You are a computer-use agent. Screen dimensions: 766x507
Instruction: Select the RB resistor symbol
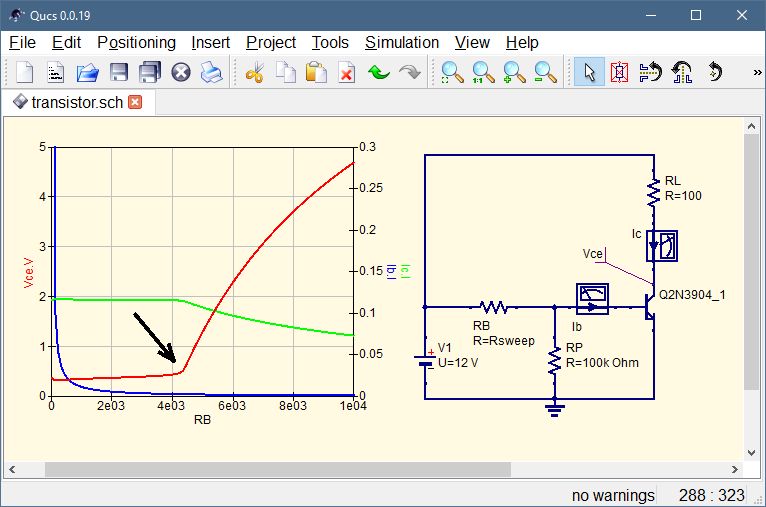click(493, 307)
